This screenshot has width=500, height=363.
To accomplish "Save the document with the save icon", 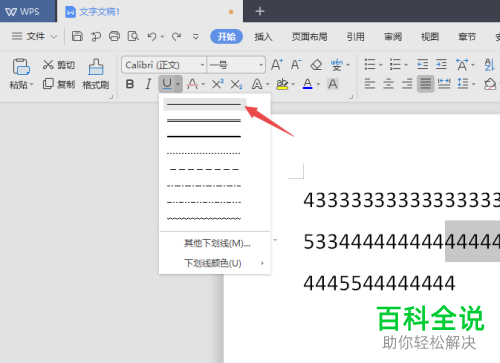I will tap(77, 36).
